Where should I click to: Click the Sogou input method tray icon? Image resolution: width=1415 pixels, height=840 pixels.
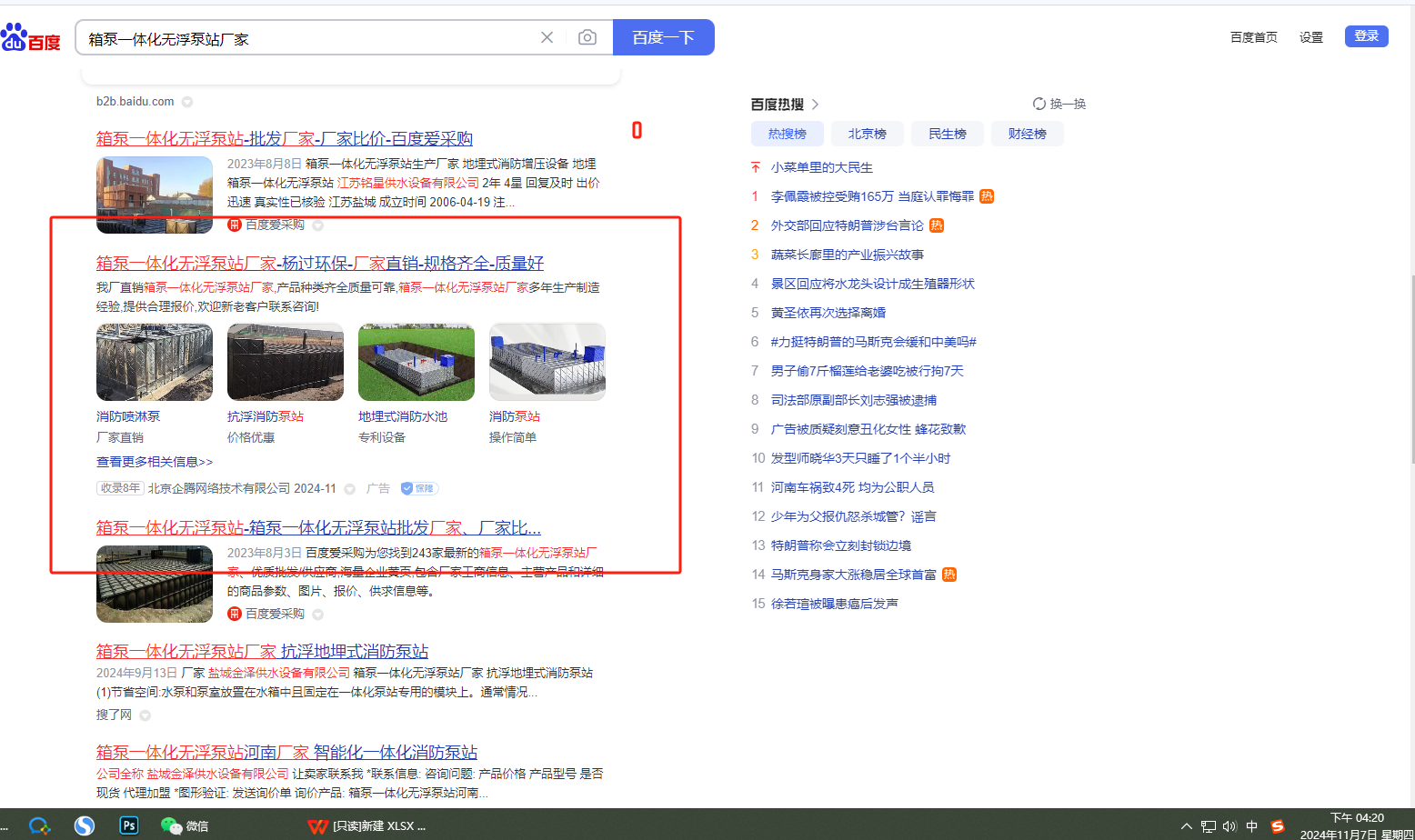[1278, 826]
